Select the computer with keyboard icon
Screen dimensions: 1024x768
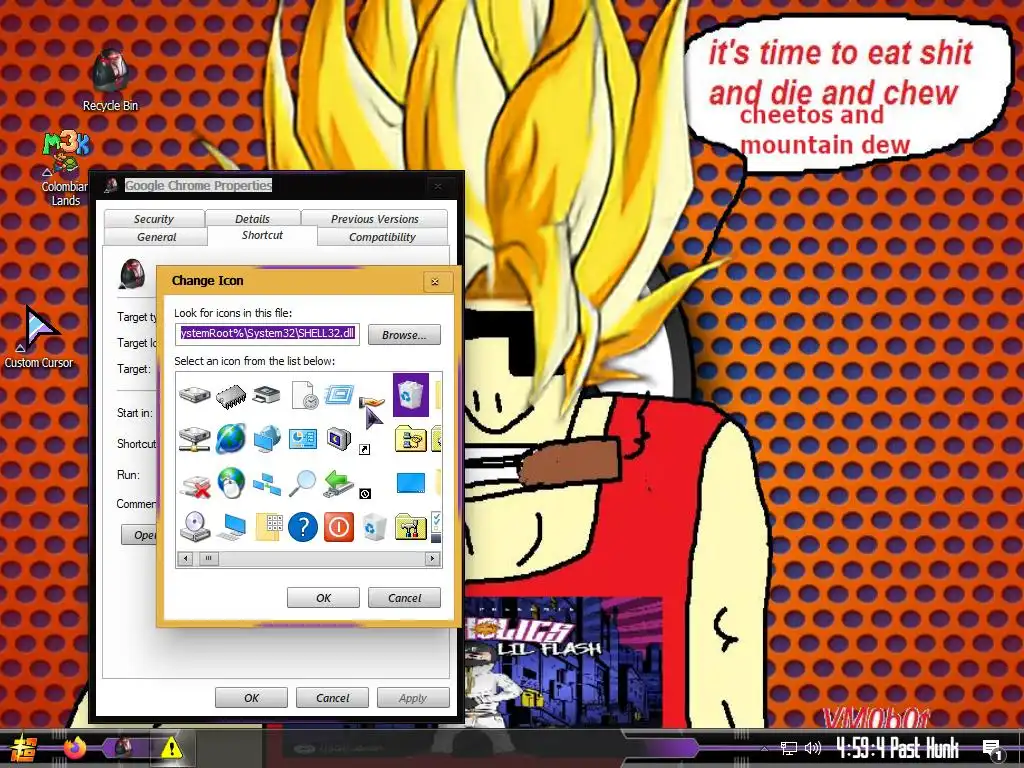[231, 526]
